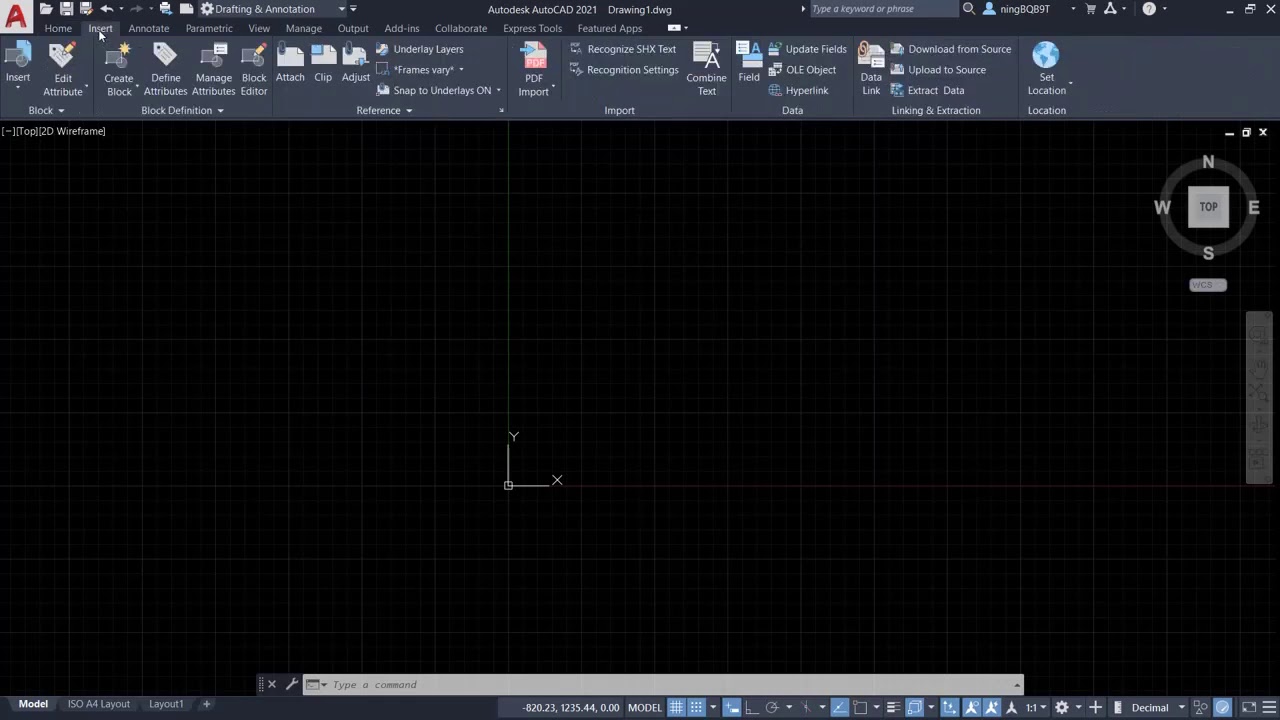Viewport: 1280px width, 720px height.
Task: Open the Parametric ribbon tab
Action: click(x=209, y=28)
